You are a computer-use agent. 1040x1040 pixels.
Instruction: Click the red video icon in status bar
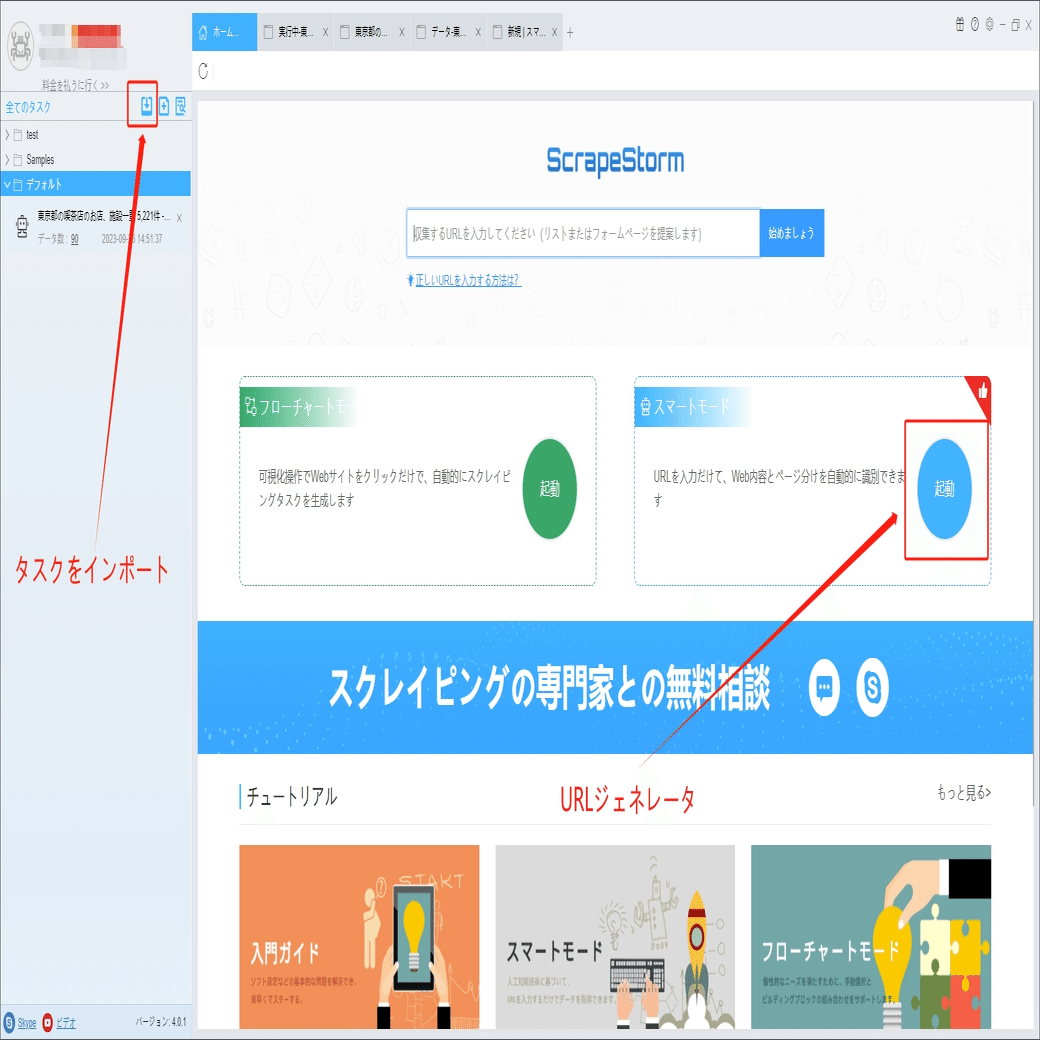pyautogui.click(x=47, y=1022)
